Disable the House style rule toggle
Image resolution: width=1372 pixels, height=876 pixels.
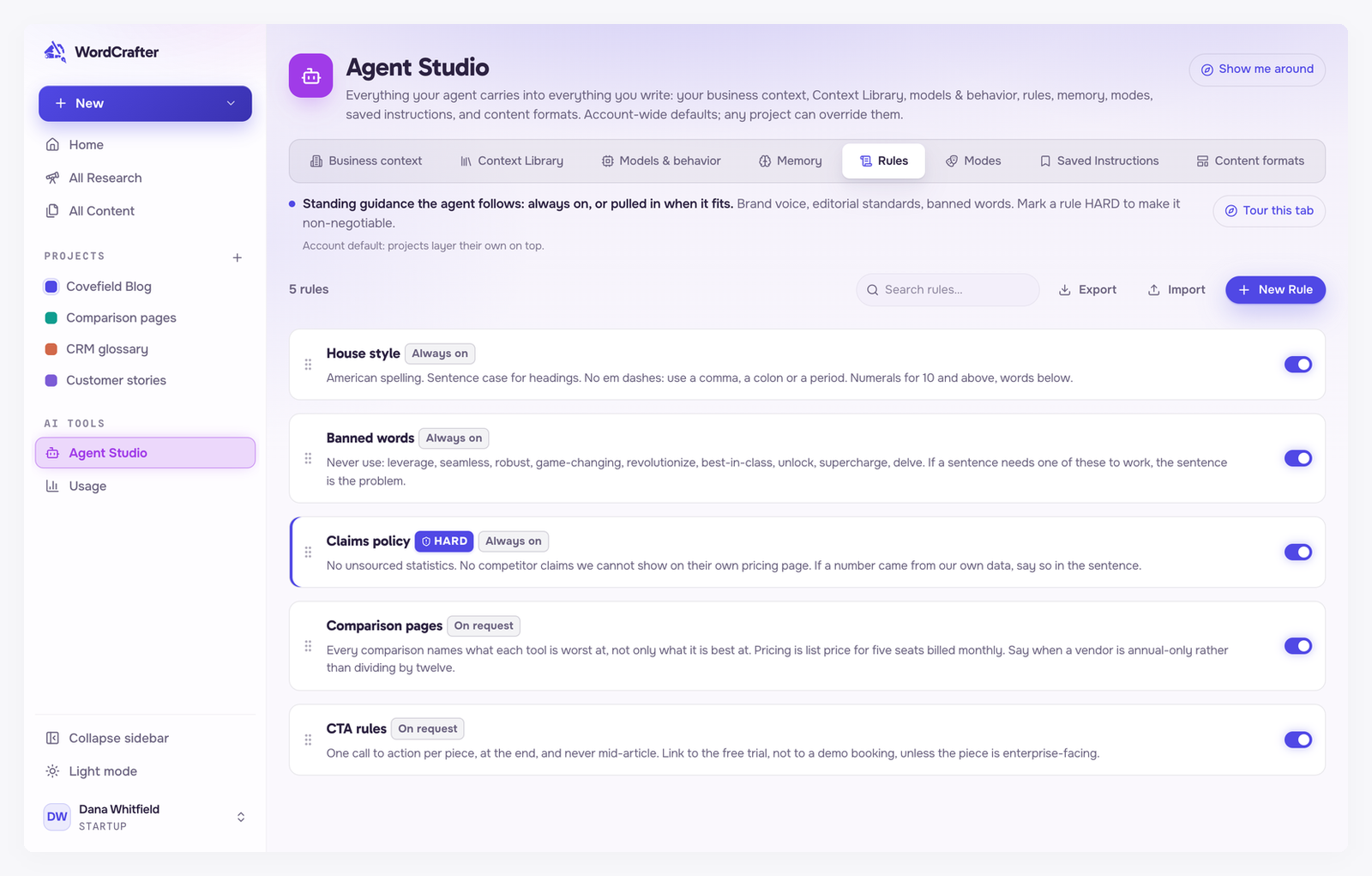(x=1297, y=365)
